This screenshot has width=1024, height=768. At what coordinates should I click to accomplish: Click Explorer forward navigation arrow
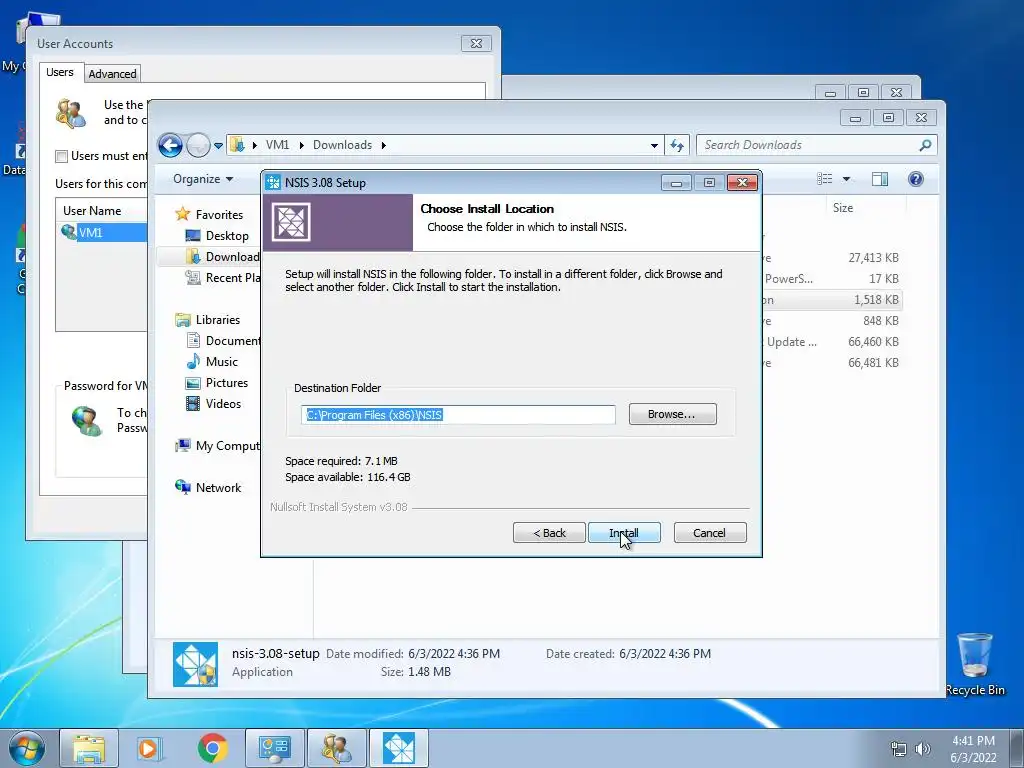pos(198,145)
